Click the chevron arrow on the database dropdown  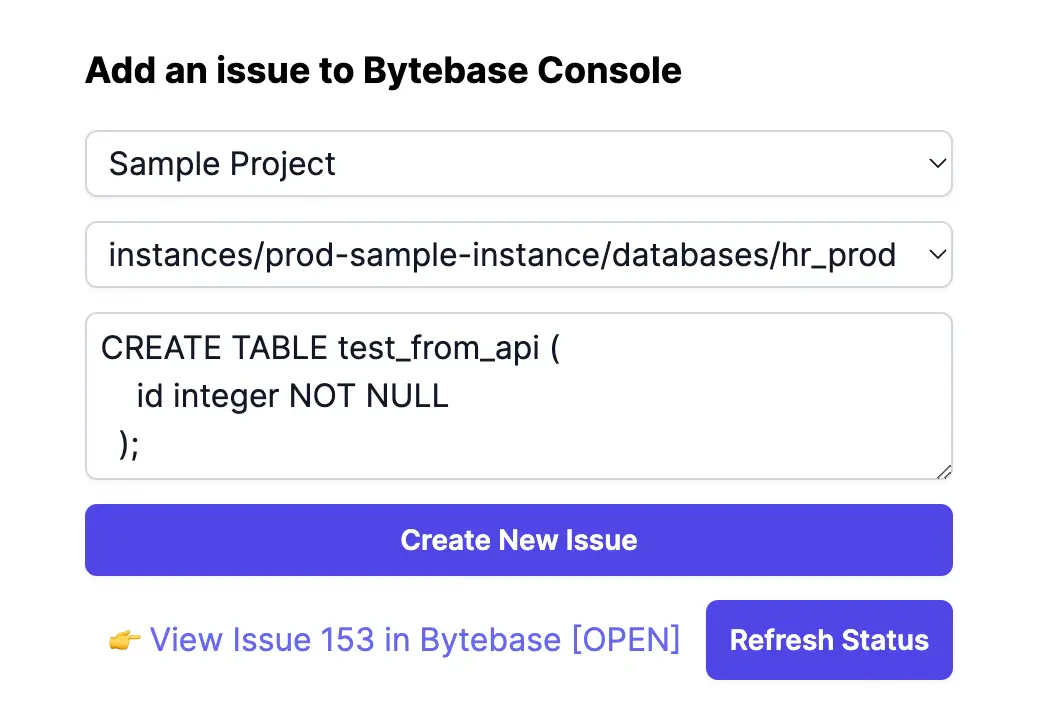936,255
